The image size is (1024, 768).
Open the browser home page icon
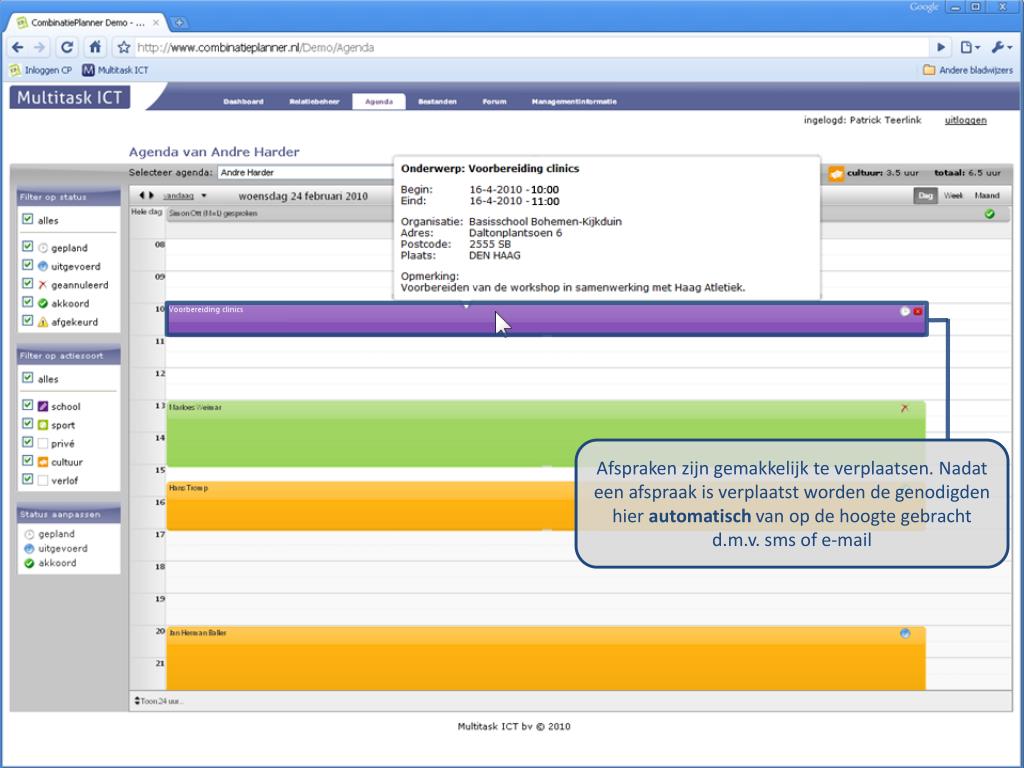(x=95, y=48)
